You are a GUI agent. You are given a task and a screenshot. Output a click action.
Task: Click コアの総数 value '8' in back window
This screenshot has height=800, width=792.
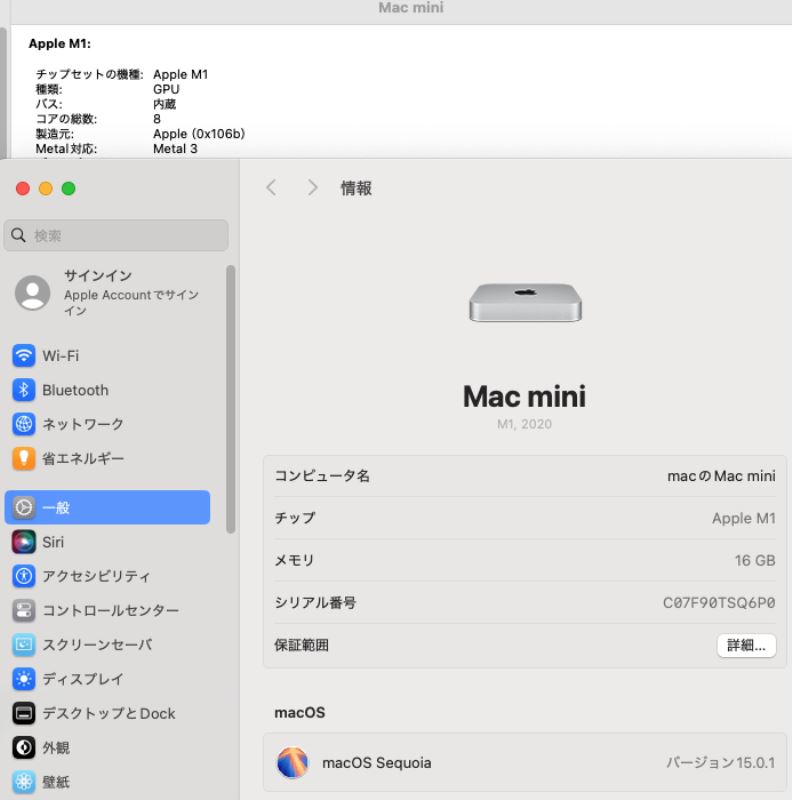(157, 119)
